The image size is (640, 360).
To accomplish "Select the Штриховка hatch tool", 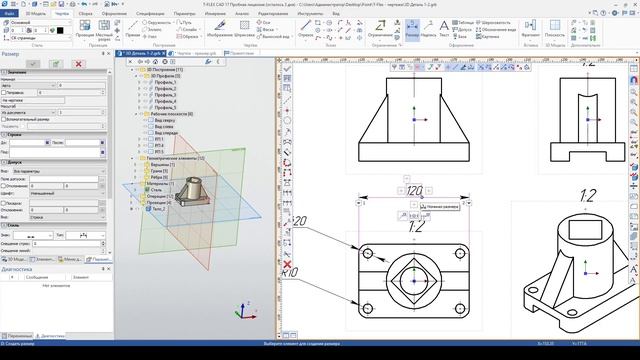I will 244,29.
